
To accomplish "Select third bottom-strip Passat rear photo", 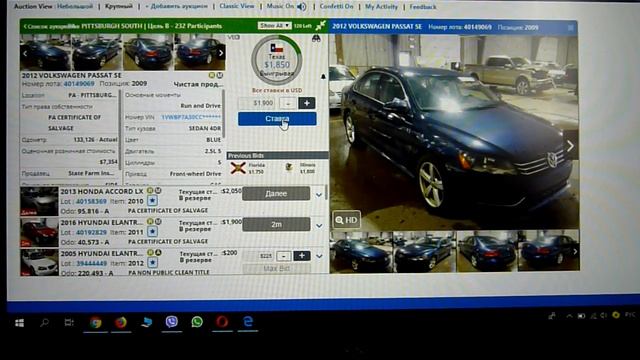I will 486,251.
